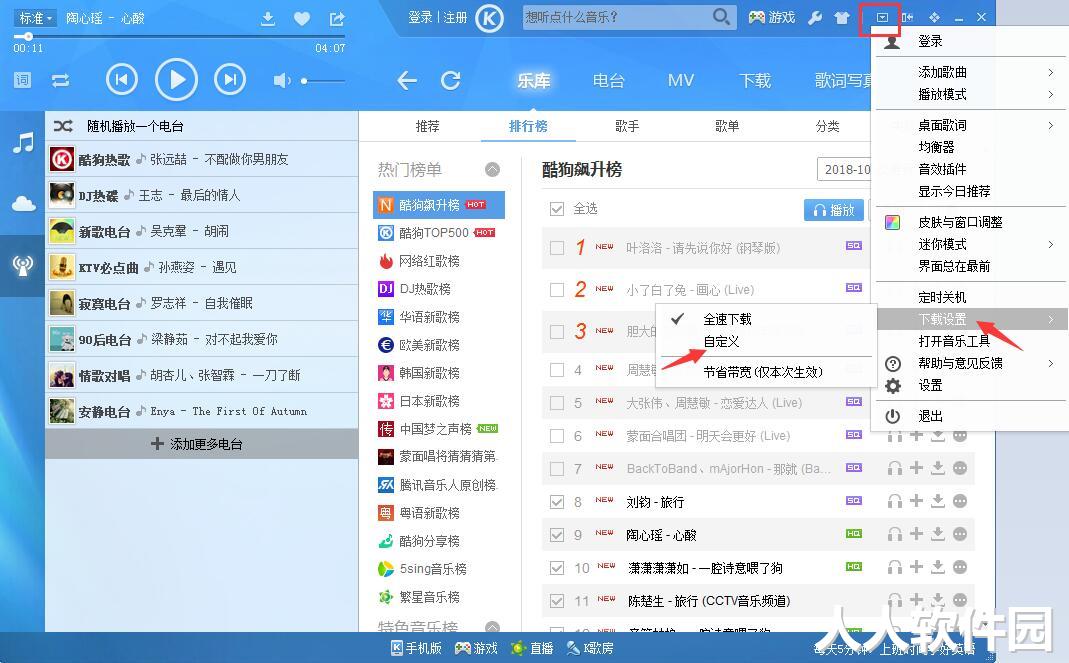Image resolution: width=1069 pixels, height=663 pixels.
Task: Expand 帮助与意见反馈 submenu
Action: pos(970,363)
